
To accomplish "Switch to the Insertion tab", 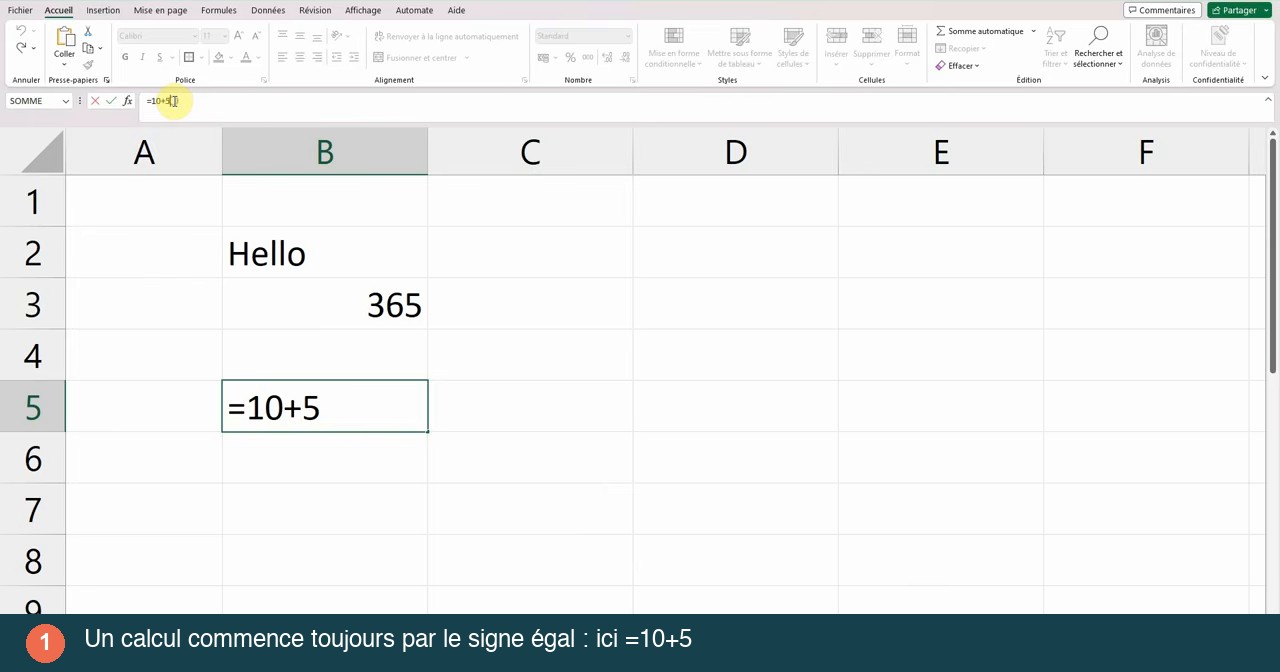I will tap(103, 10).
